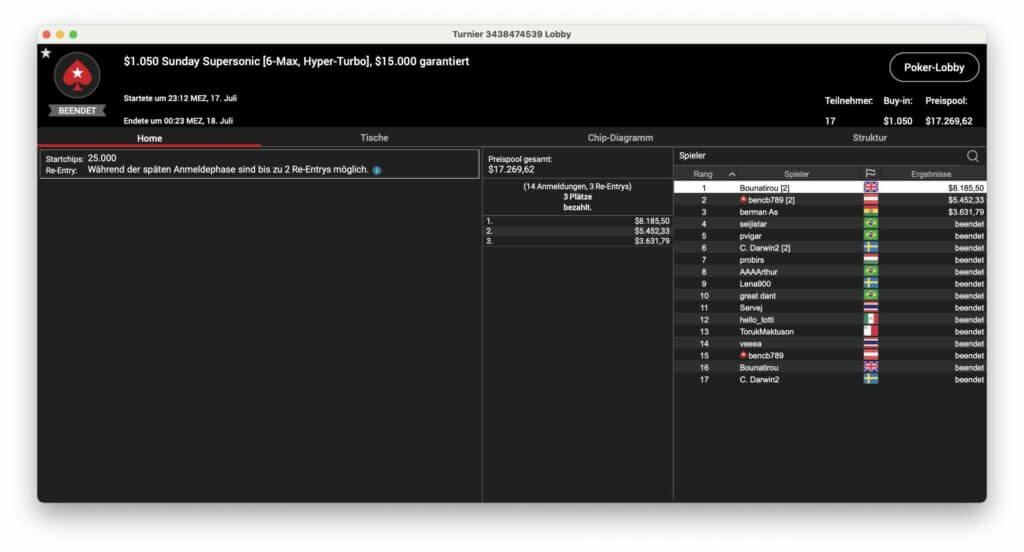Click the flag beside seijistar
The height and width of the screenshot is (552, 1024).
coord(871,223)
